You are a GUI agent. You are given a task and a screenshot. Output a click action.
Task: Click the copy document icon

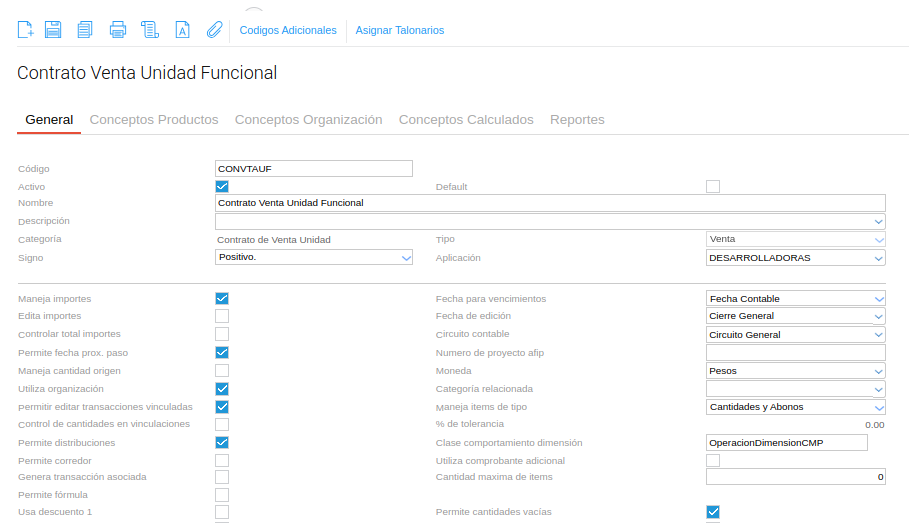pyautogui.click(x=85, y=29)
